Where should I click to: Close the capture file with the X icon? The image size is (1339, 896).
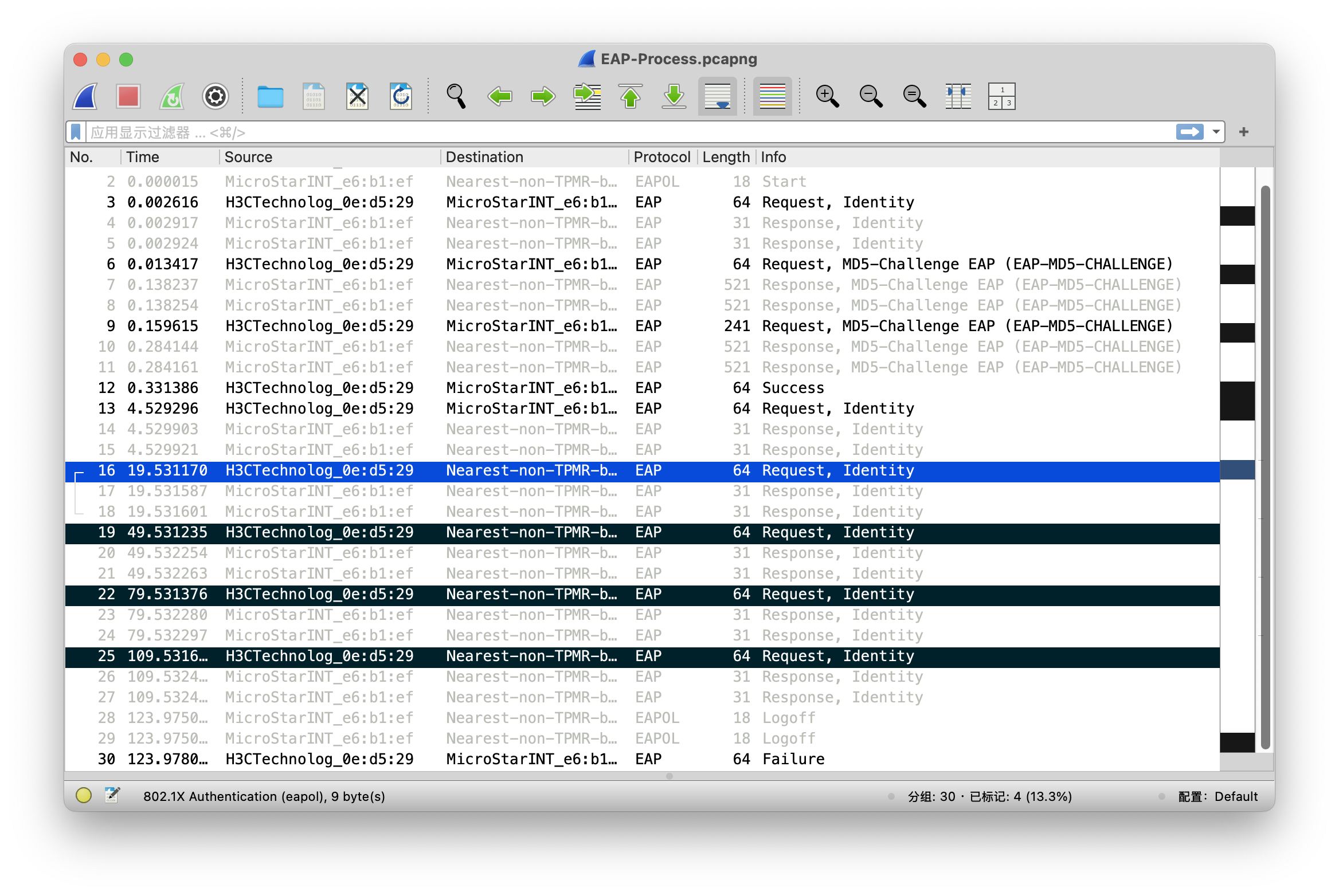[x=358, y=96]
